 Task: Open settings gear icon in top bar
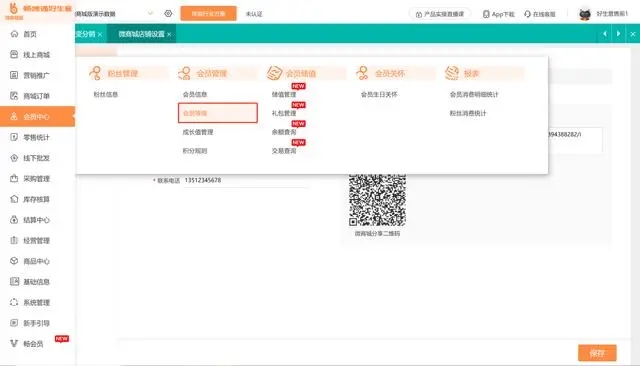[168, 13]
